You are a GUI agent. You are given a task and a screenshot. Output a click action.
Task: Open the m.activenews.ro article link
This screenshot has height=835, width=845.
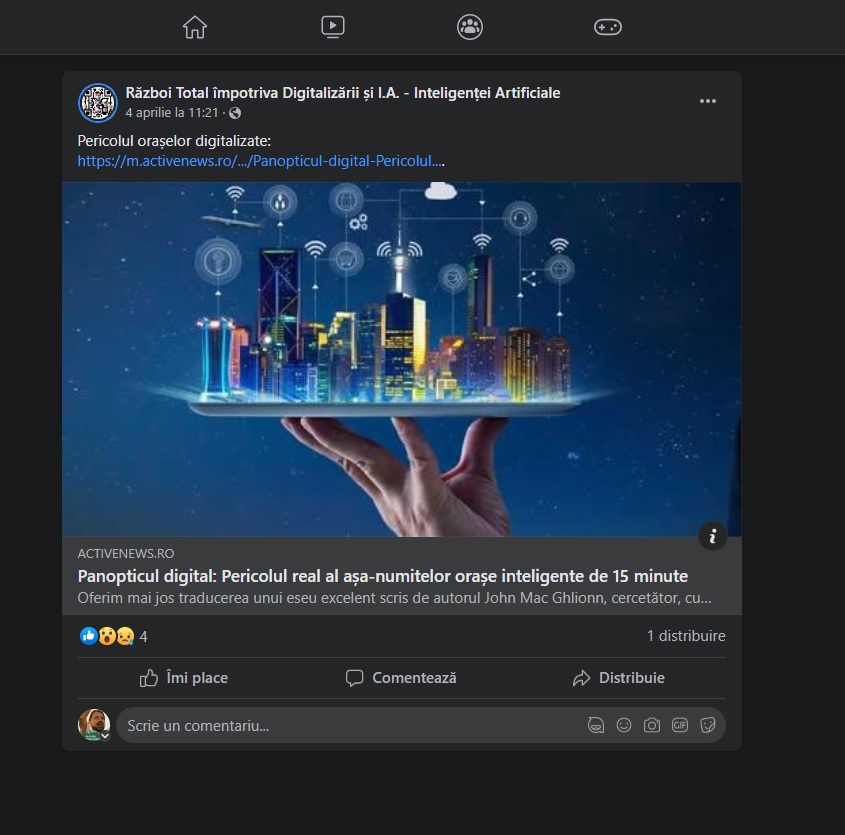[x=261, y=161]
